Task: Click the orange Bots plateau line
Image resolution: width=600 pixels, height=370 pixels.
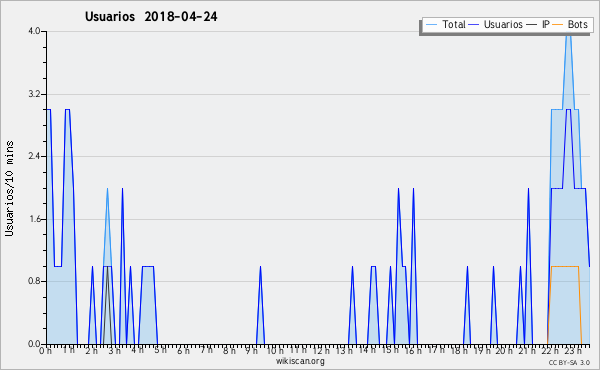Action: (x=565, y=266)
